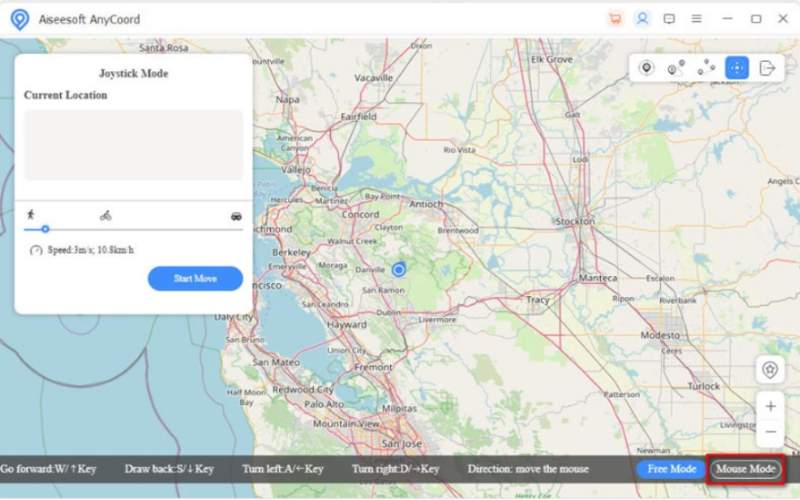The image size is (800, 500).
Task: Enable Mouse Mode
Action: (x=745, y=469)
